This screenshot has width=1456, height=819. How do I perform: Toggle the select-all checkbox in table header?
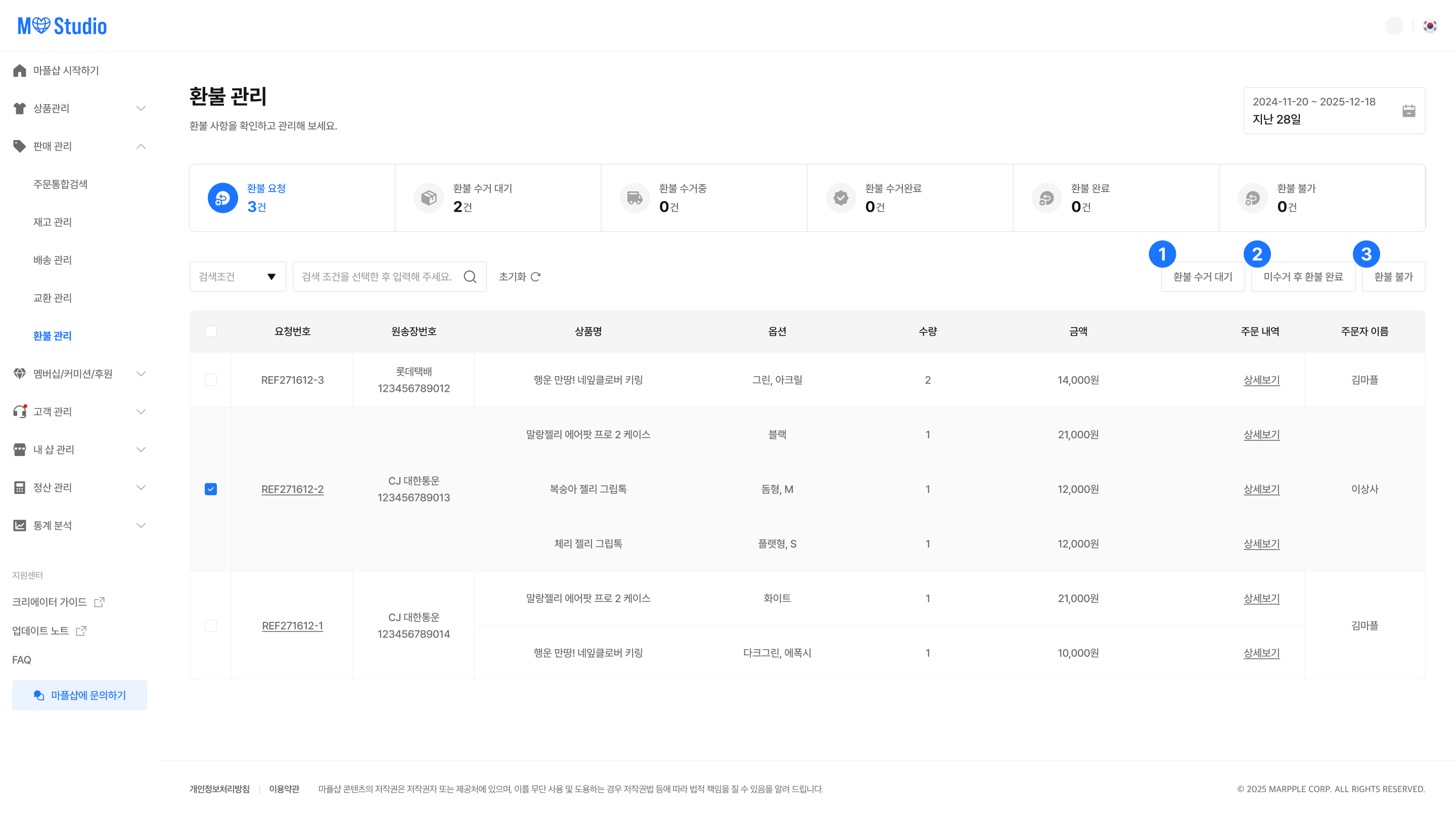pos(211,332)
